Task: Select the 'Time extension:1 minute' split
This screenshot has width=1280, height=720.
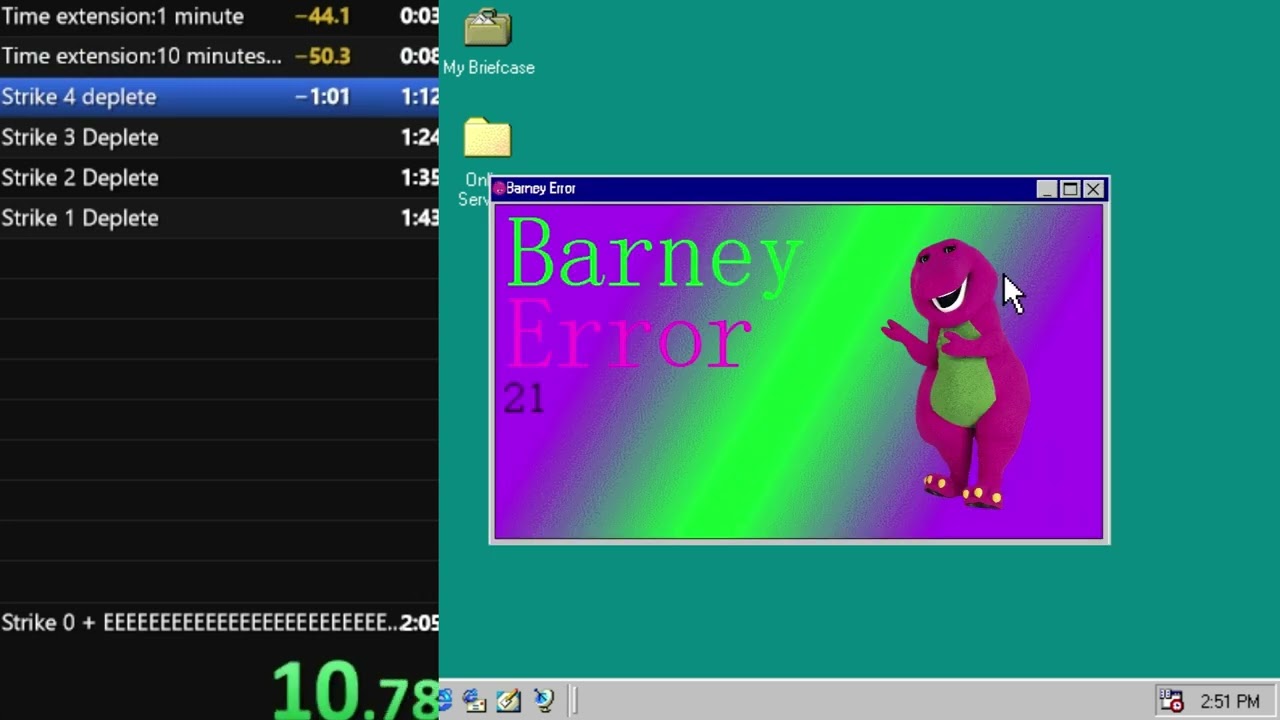Action: coord(219,17)
